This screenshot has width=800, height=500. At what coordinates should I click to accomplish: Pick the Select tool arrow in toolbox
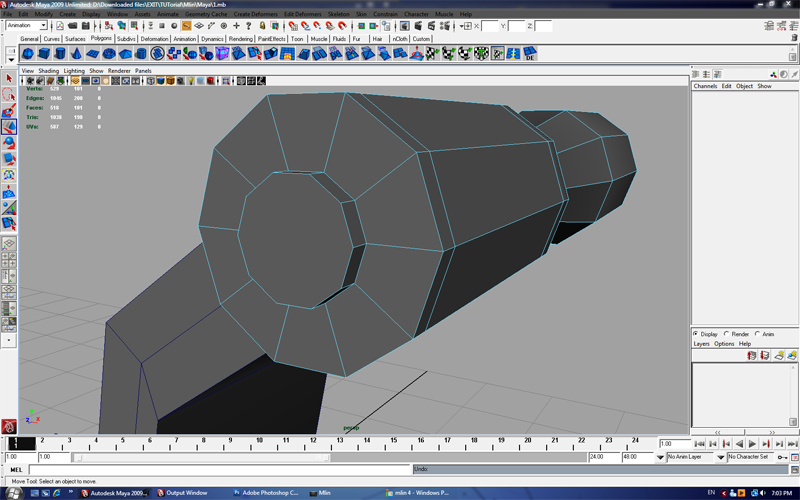(x=9, y=78)
